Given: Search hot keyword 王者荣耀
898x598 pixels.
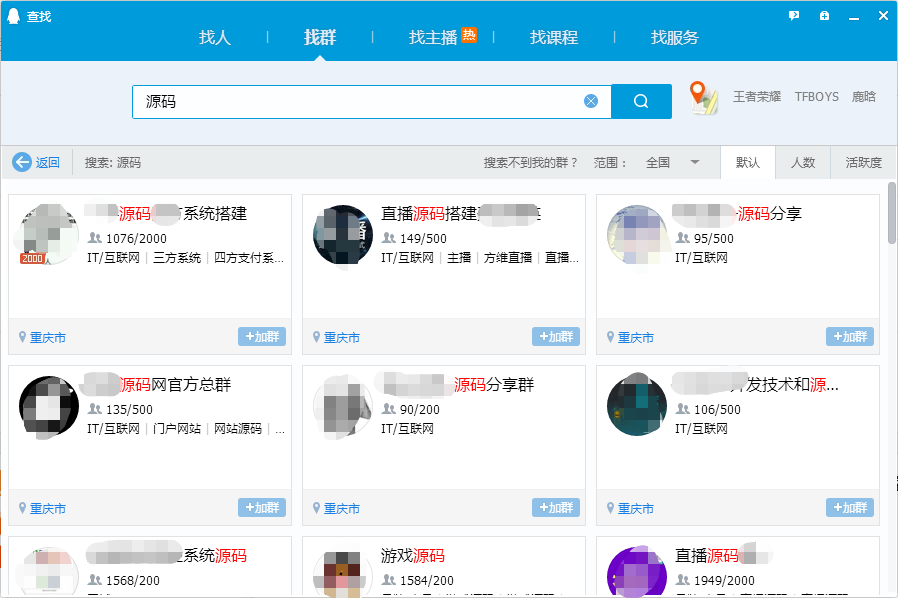Looking at the screenshot, I should [757, 97].
